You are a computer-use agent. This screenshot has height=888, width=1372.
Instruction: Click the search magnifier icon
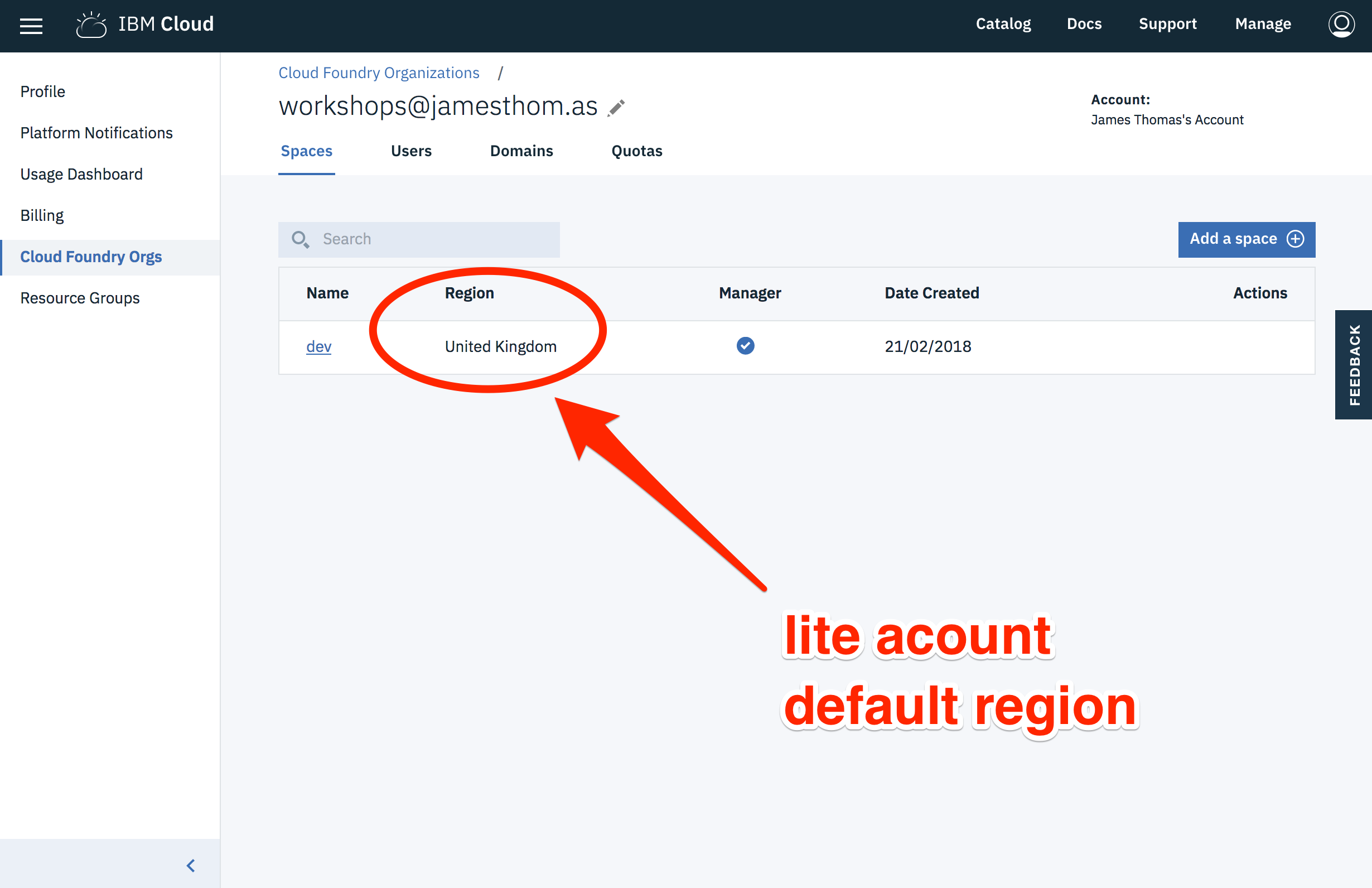tap(299, 239)
